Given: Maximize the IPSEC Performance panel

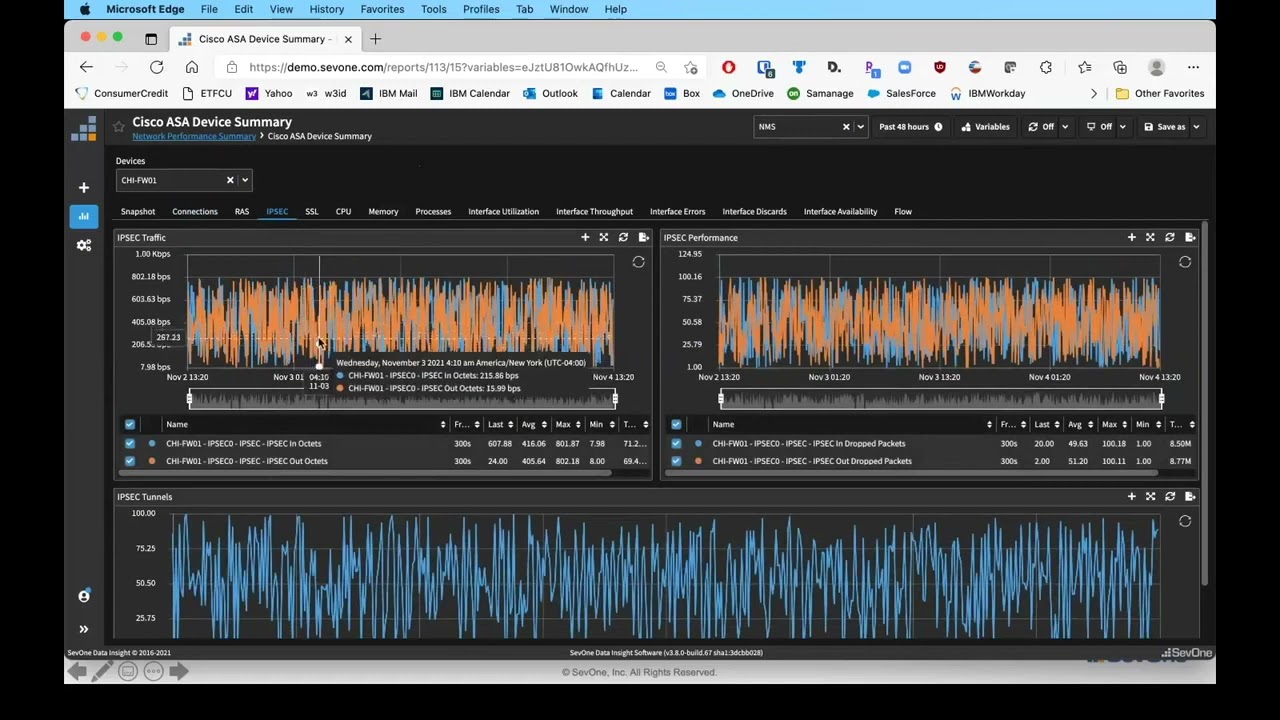Looking at the screenshot, I should 1150,238.
